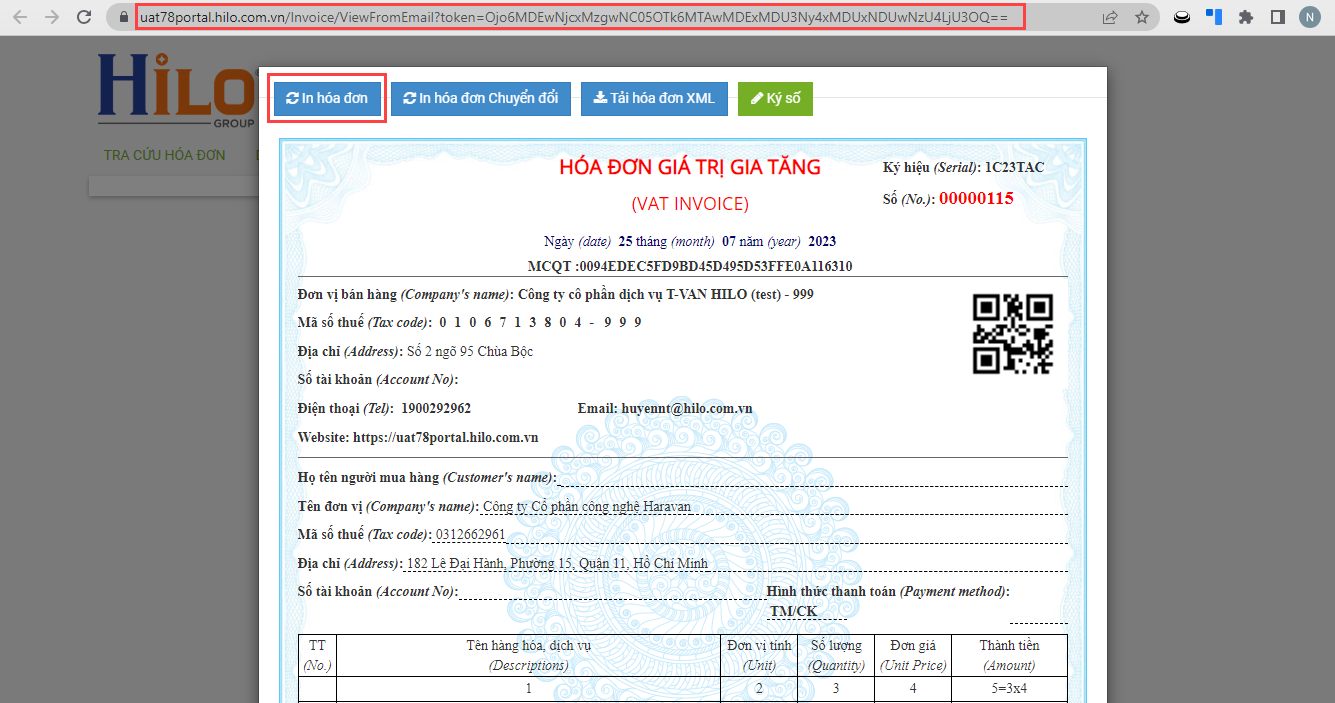This screenshot has height=703, width=1335.
Task: Bookmark this page with the star icon
Action: pyautogui.click(x=1141, y=17)
